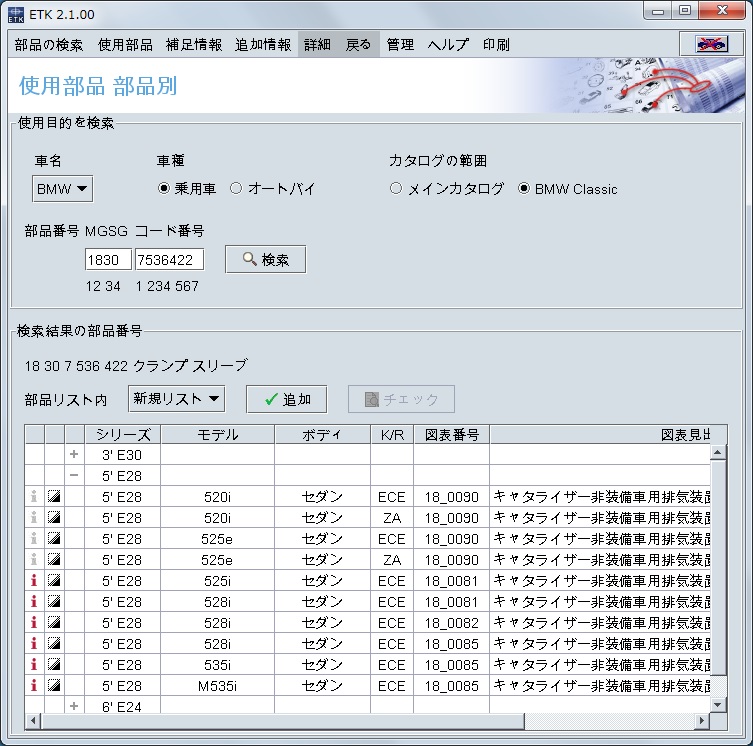
Task: Click info icon for 525e ECE row
Action: pyautogui.click(x=34, y=538)
